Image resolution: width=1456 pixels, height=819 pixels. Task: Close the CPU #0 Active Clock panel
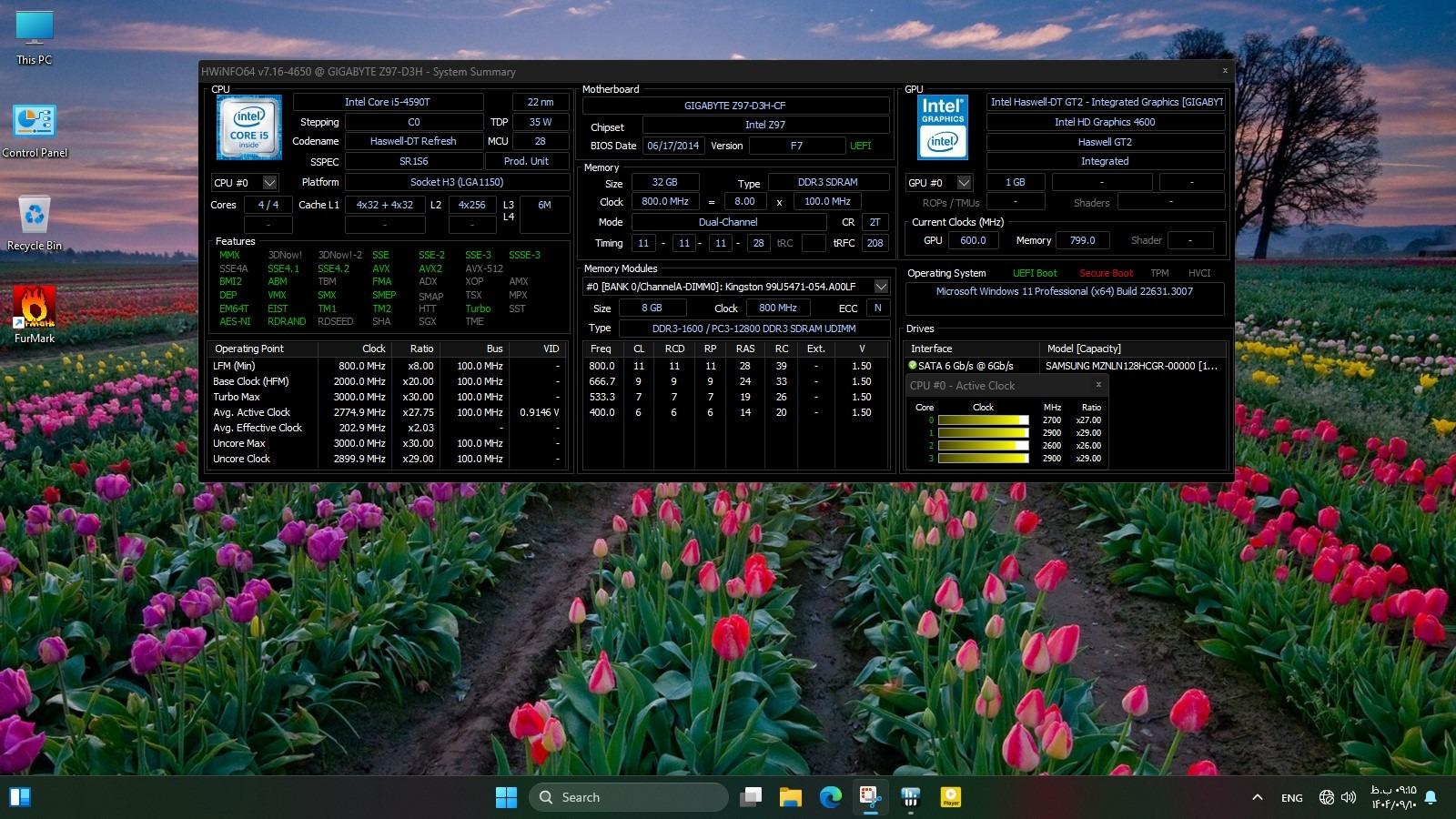[x=1098, y=385]
